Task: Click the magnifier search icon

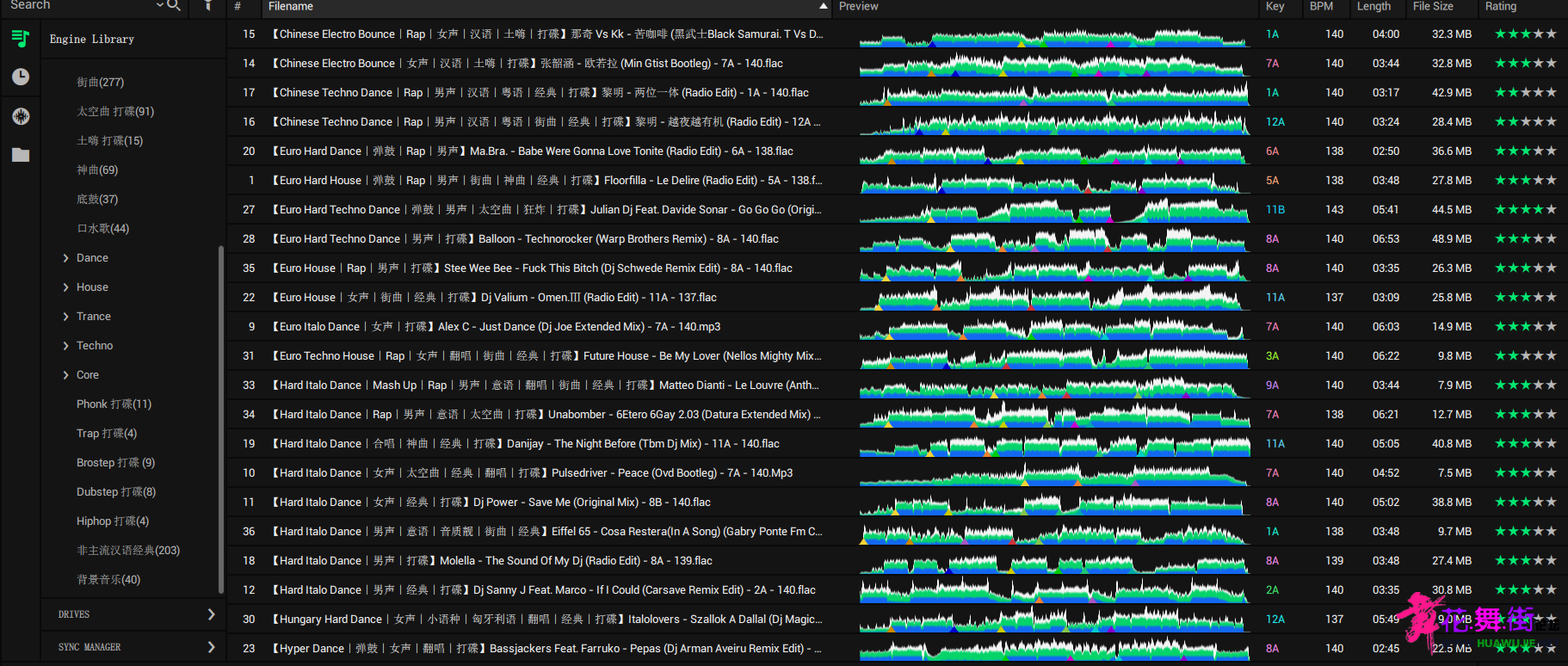Action: tap(173, 5)
